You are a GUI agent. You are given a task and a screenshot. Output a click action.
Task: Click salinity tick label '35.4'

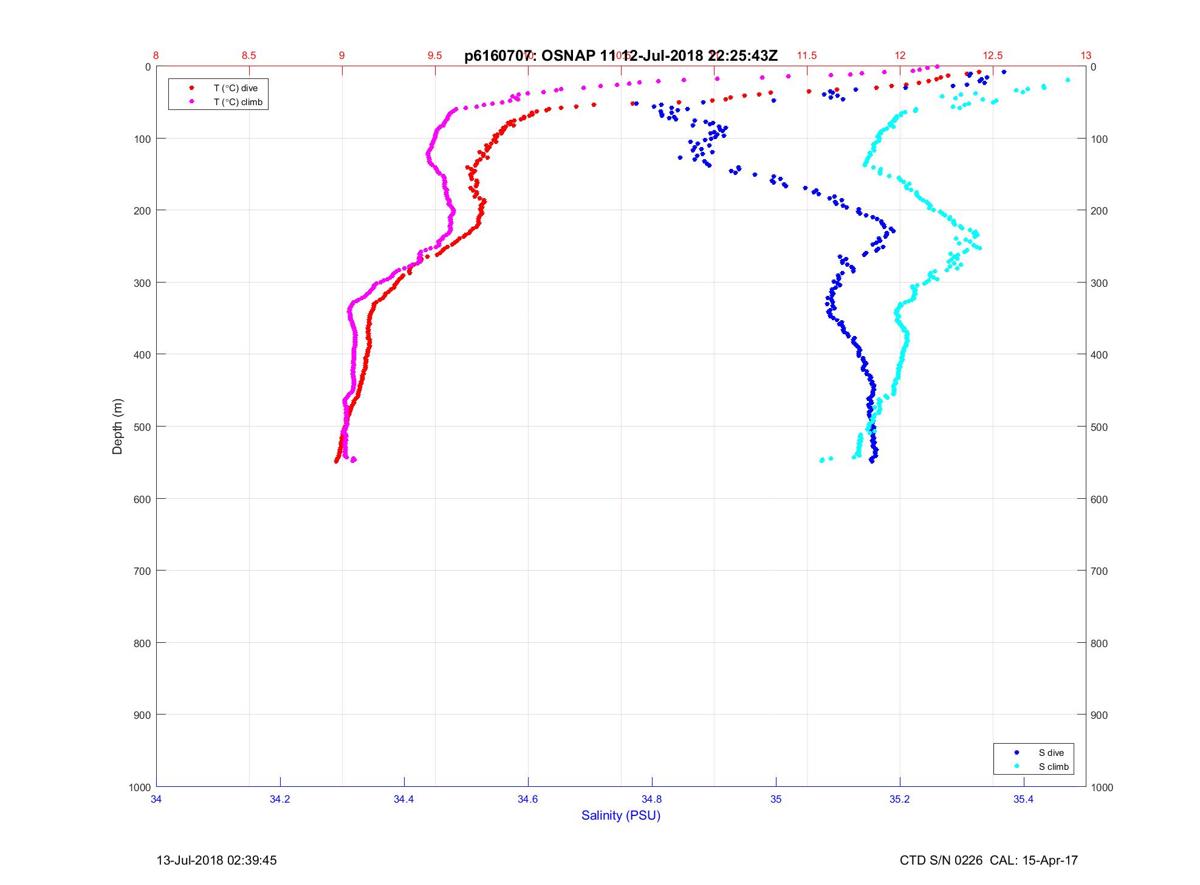tap(1024, 799)
